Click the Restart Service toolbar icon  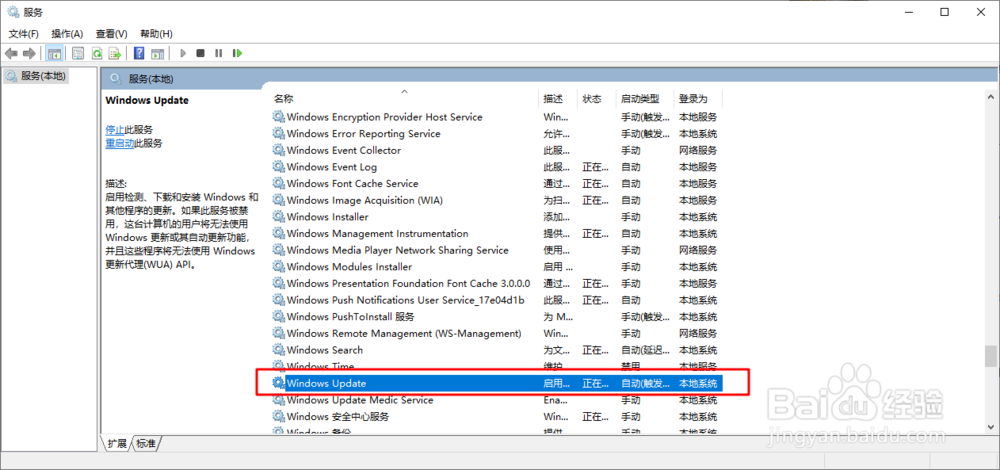point(237,53)
